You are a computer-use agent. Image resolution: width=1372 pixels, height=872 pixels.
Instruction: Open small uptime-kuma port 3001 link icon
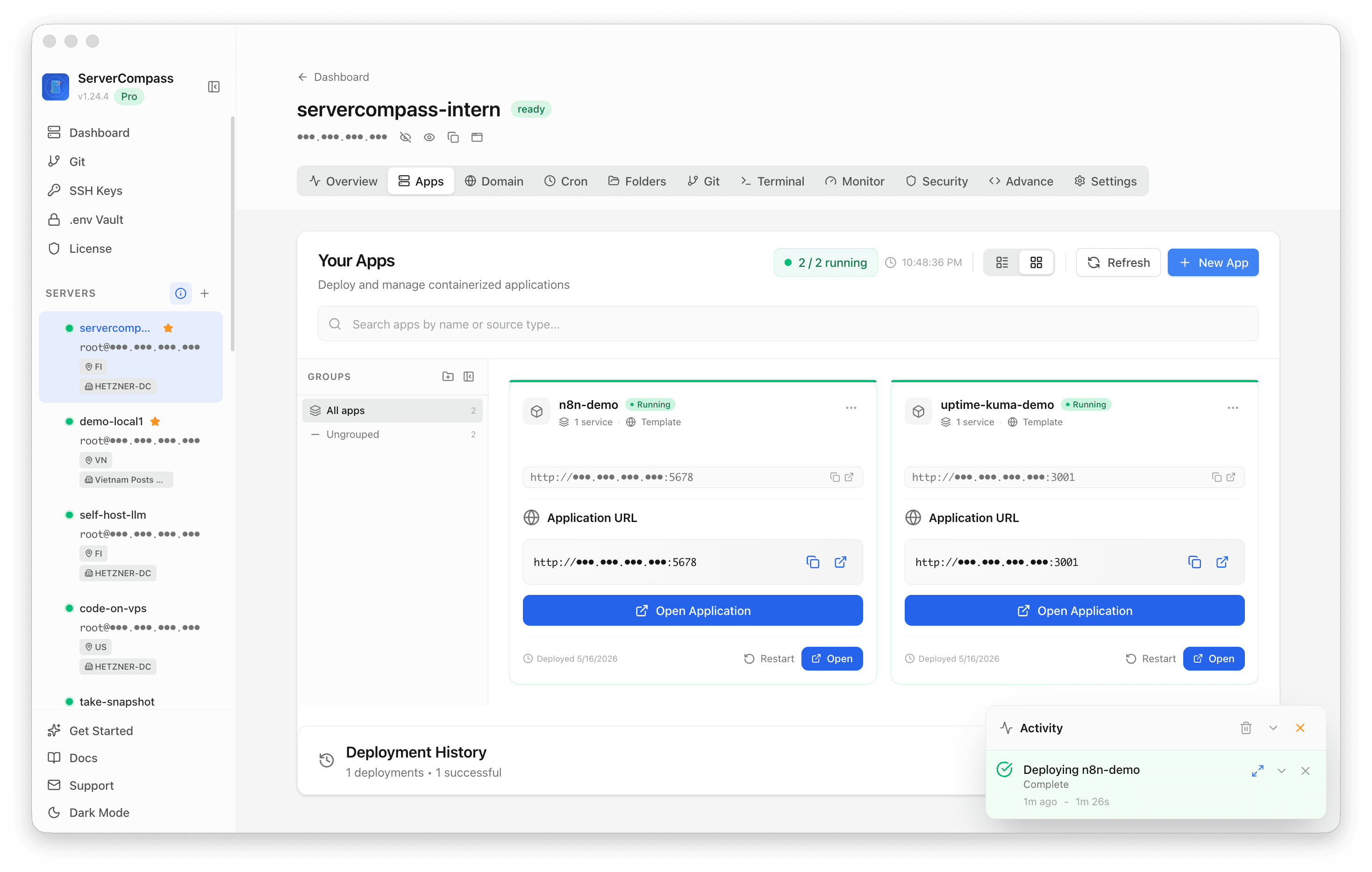point(1231,478)
